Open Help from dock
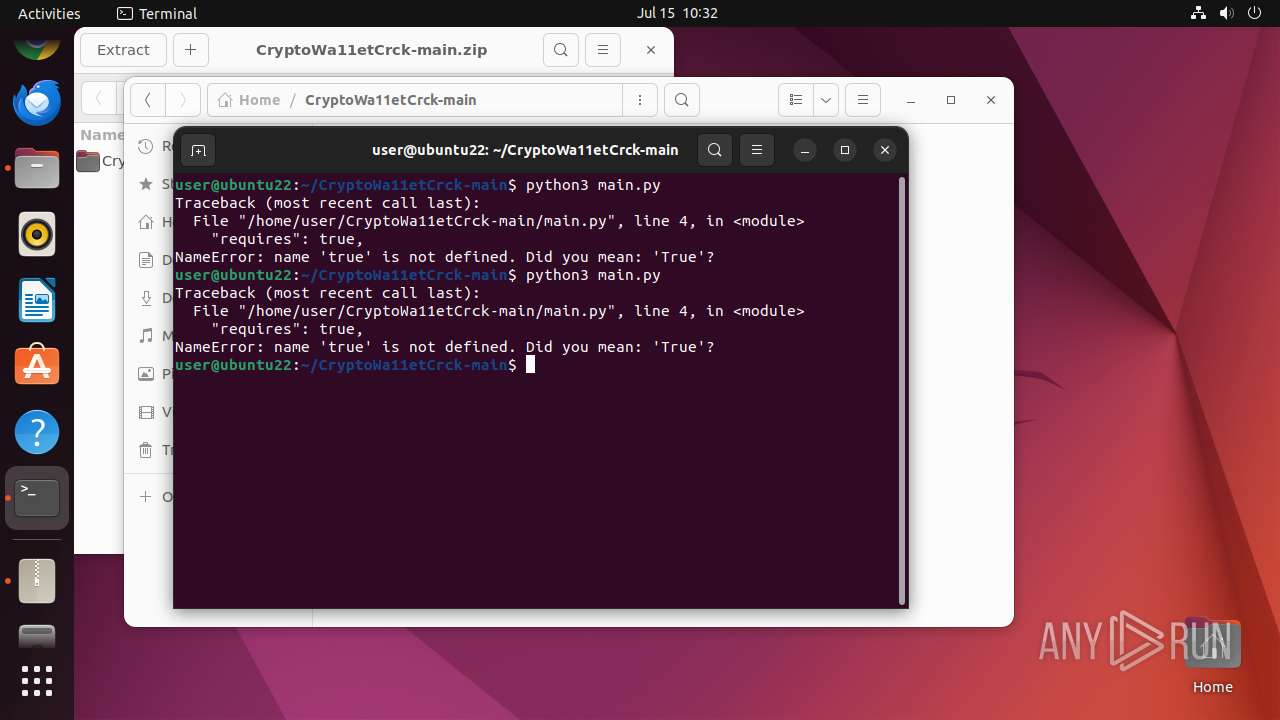Viewport: 1280px width, 720px height. click(x=37, y=432)
